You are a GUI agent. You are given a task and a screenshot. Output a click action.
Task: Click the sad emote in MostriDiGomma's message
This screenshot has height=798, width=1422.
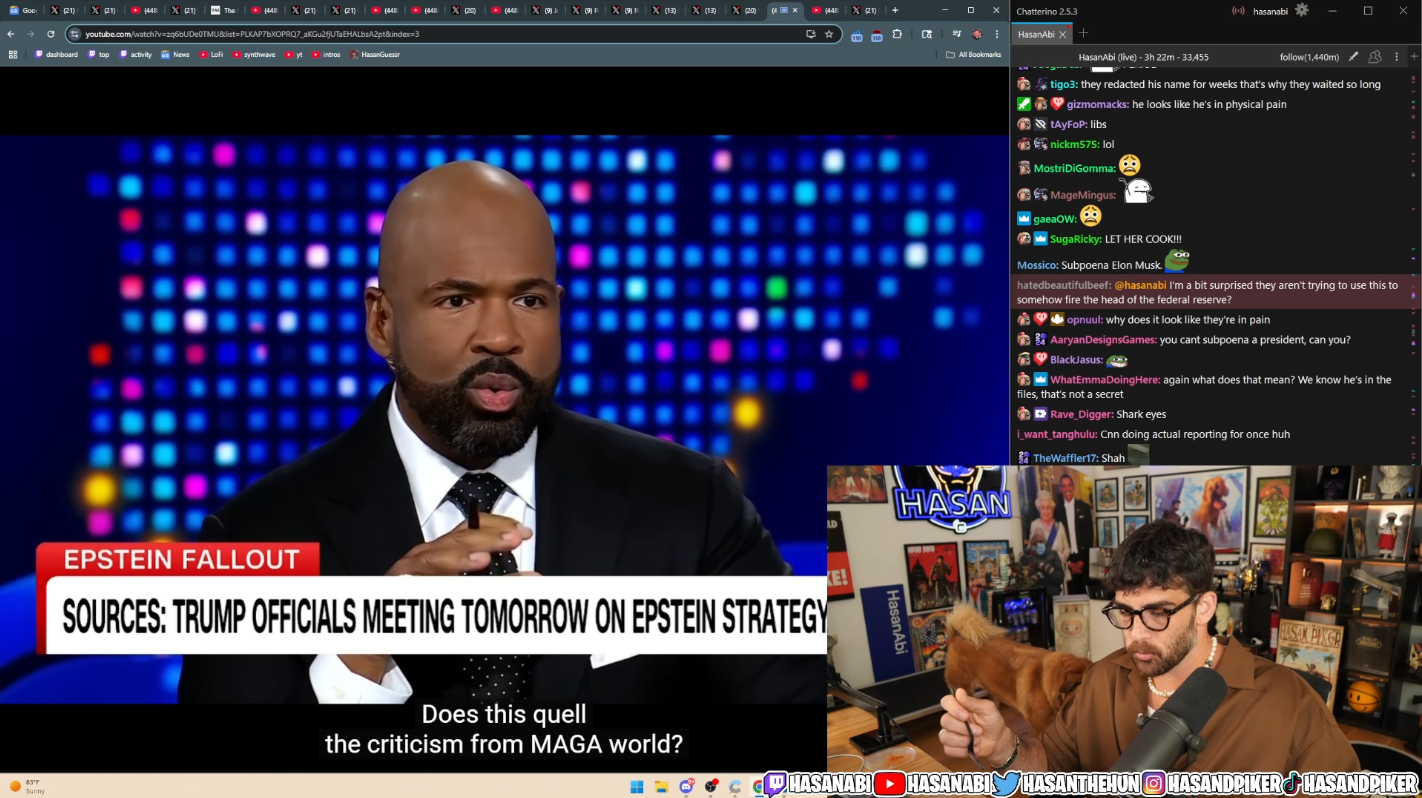coord(1129,165)
